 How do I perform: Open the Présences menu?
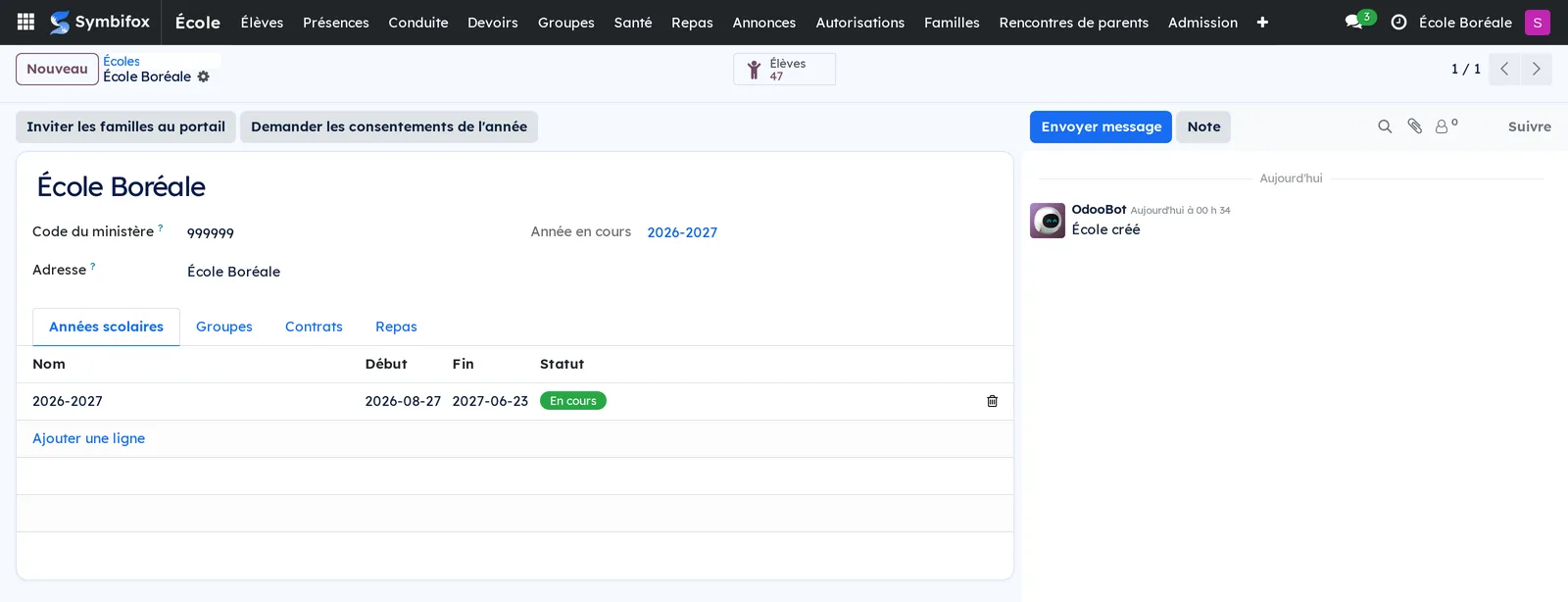[x=336, y=23]
